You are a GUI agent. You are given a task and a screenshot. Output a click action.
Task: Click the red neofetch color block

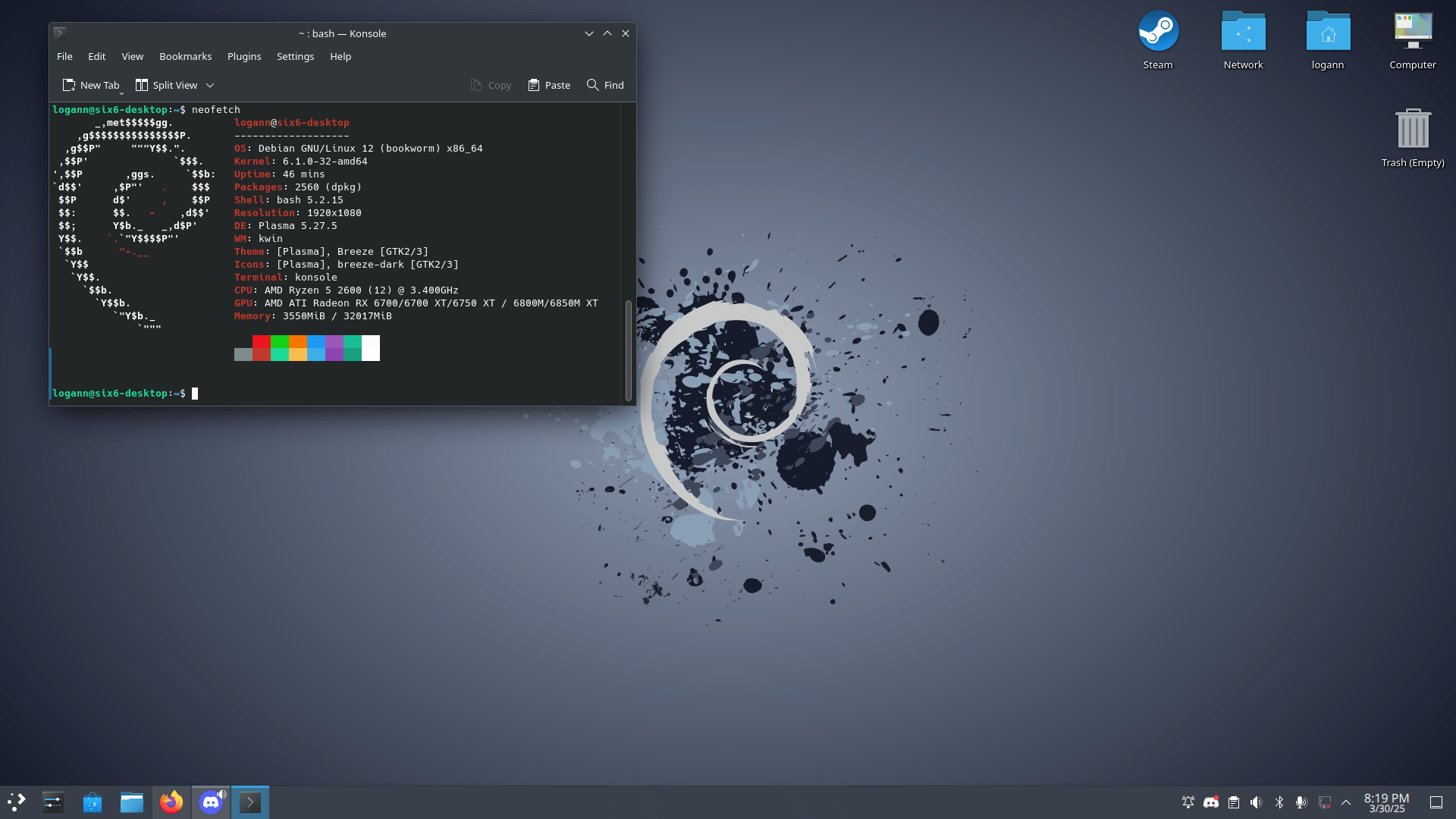tap(262, 341)
